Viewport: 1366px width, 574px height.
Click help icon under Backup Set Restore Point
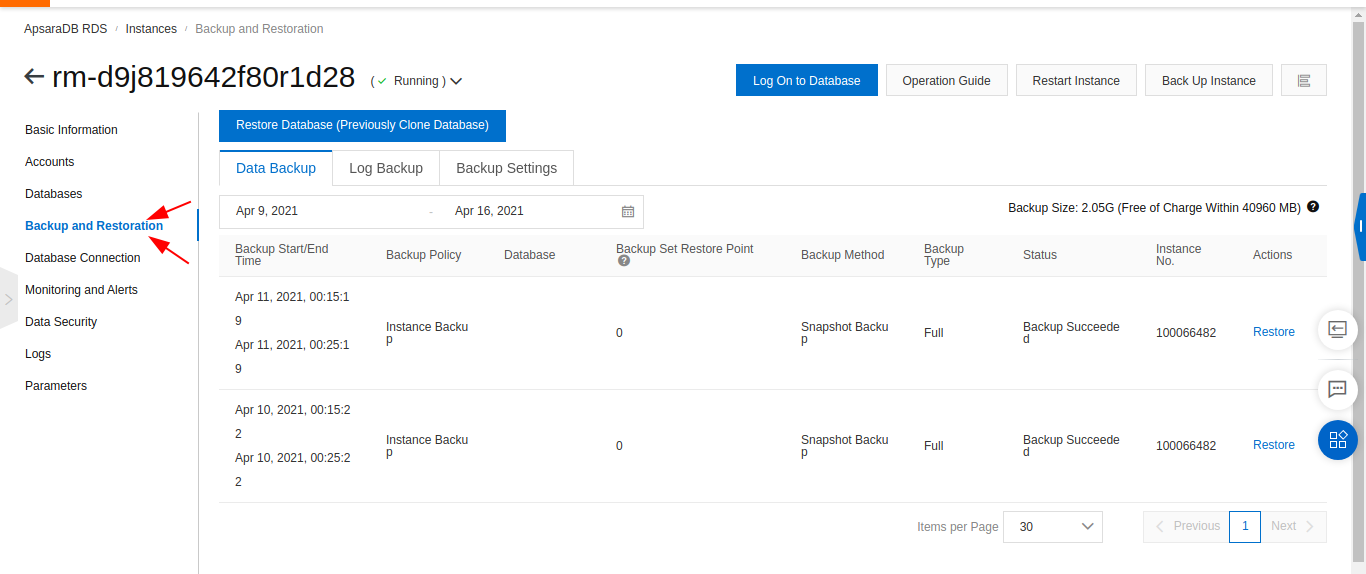tap(624, 261)
